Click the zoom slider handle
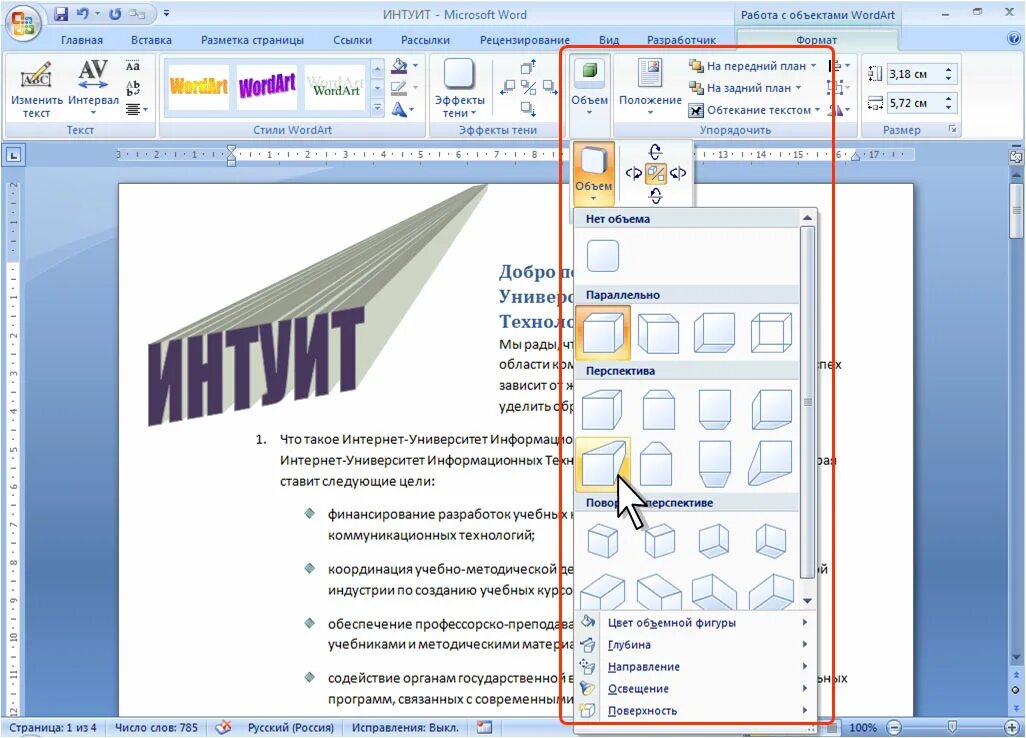Image resolution: width=1026 pixels, height=738 pixels. [x=952, y=727]
